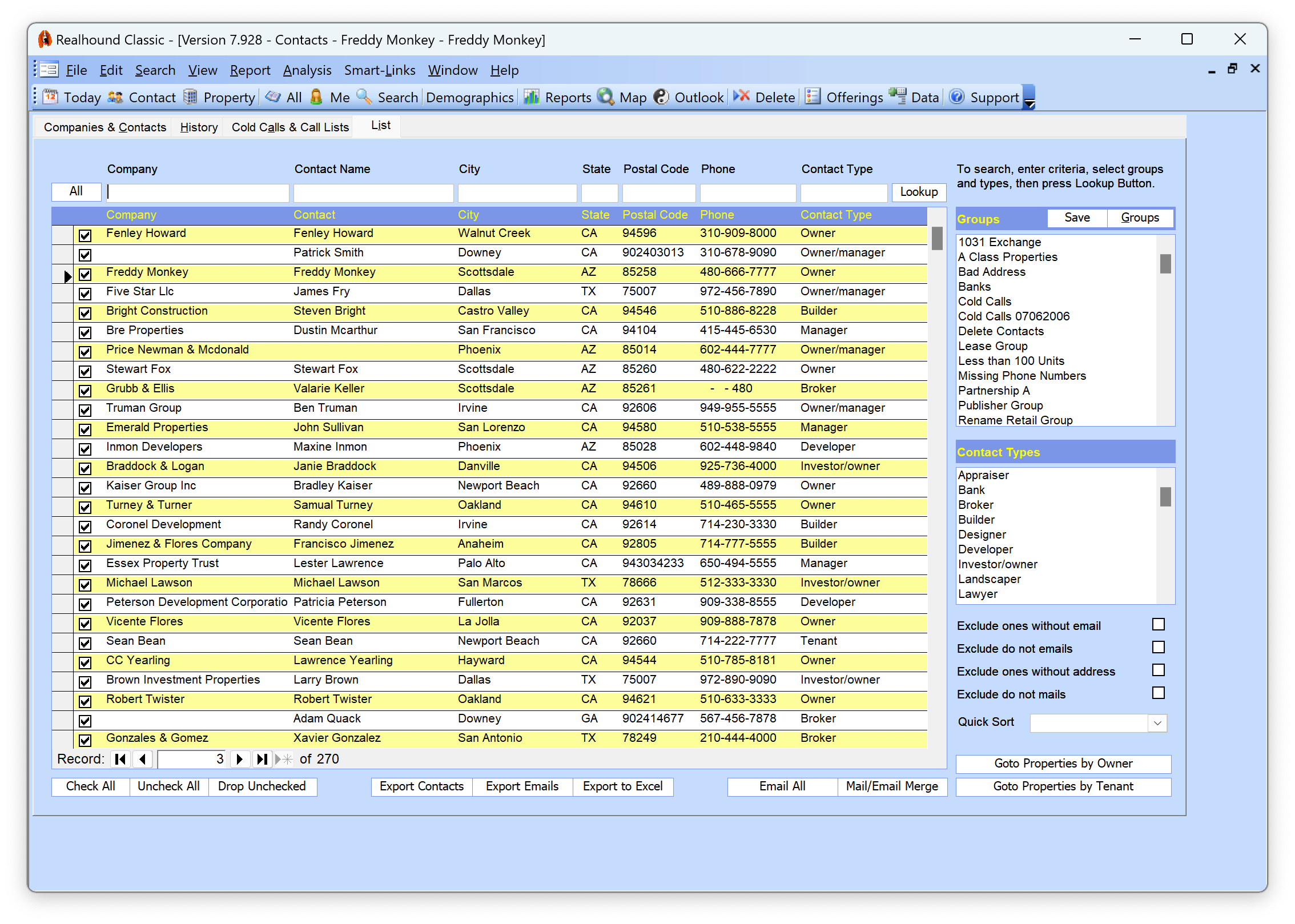Select Cold Calls 07062006 group

pos(1014,316)
